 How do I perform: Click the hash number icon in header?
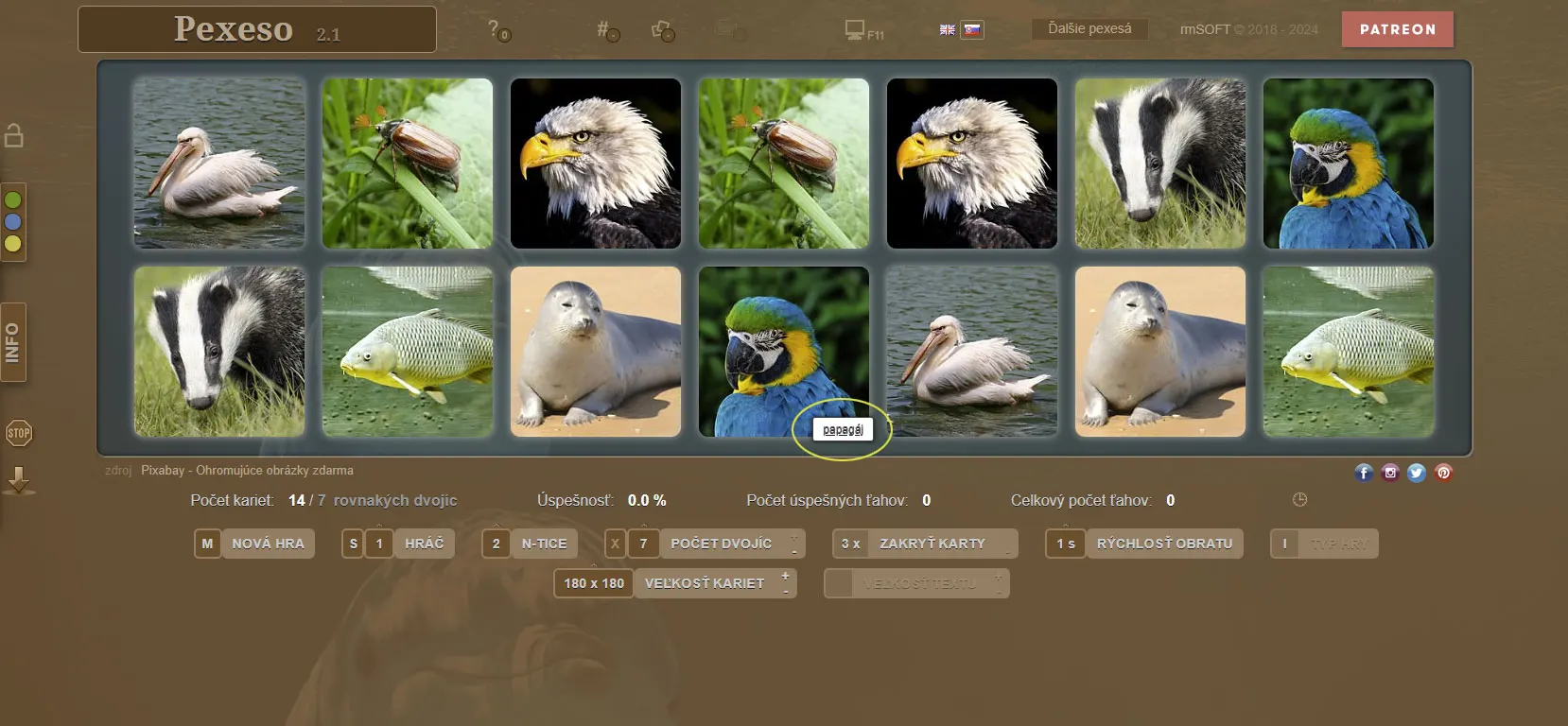(606, 30)
